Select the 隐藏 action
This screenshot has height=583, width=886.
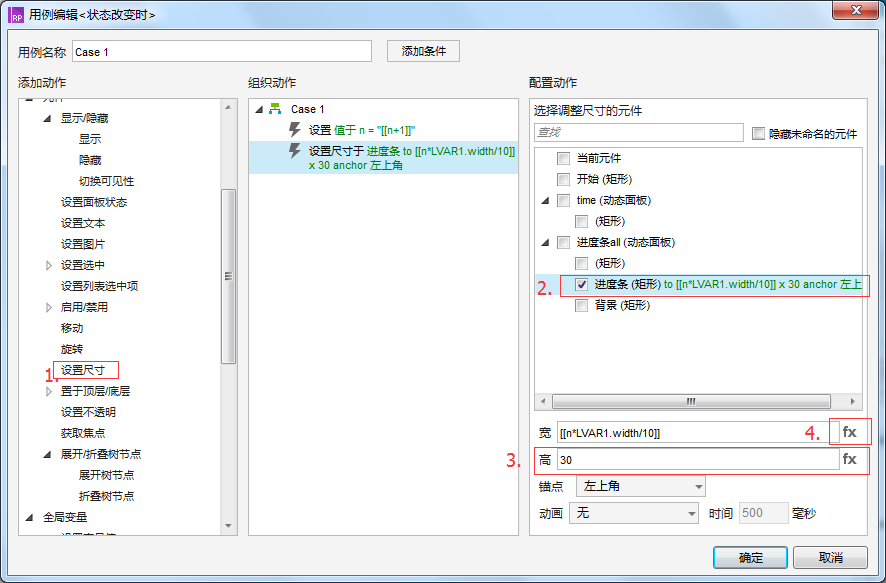click(x=90, y=160)
